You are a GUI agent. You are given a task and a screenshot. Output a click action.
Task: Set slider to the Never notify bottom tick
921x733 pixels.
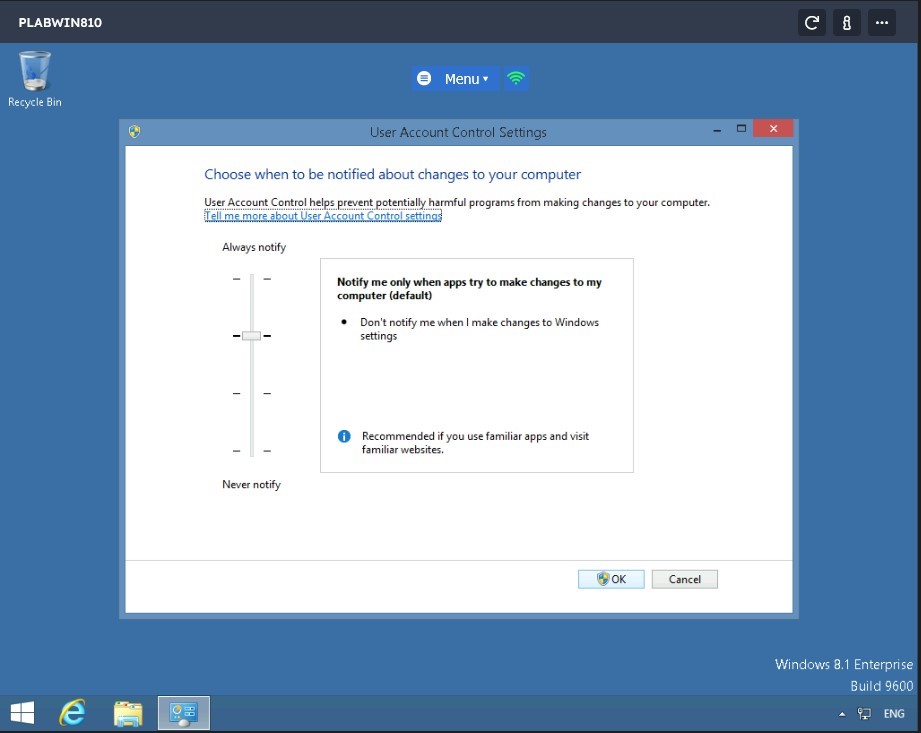[251, 451]
